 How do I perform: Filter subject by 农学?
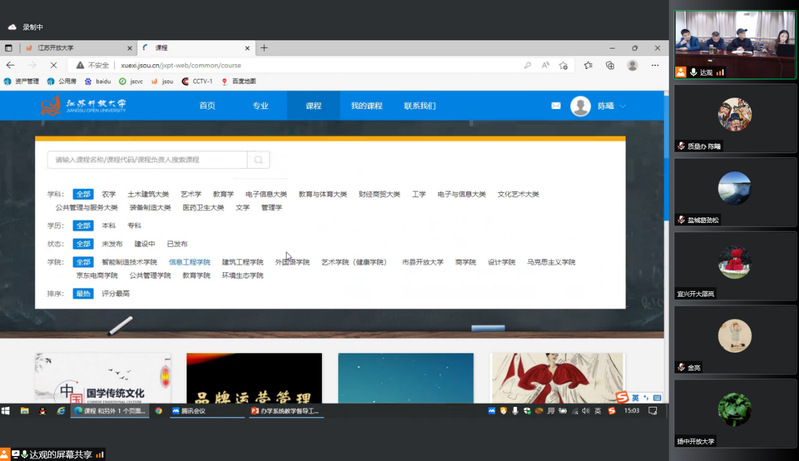point(109,194)
